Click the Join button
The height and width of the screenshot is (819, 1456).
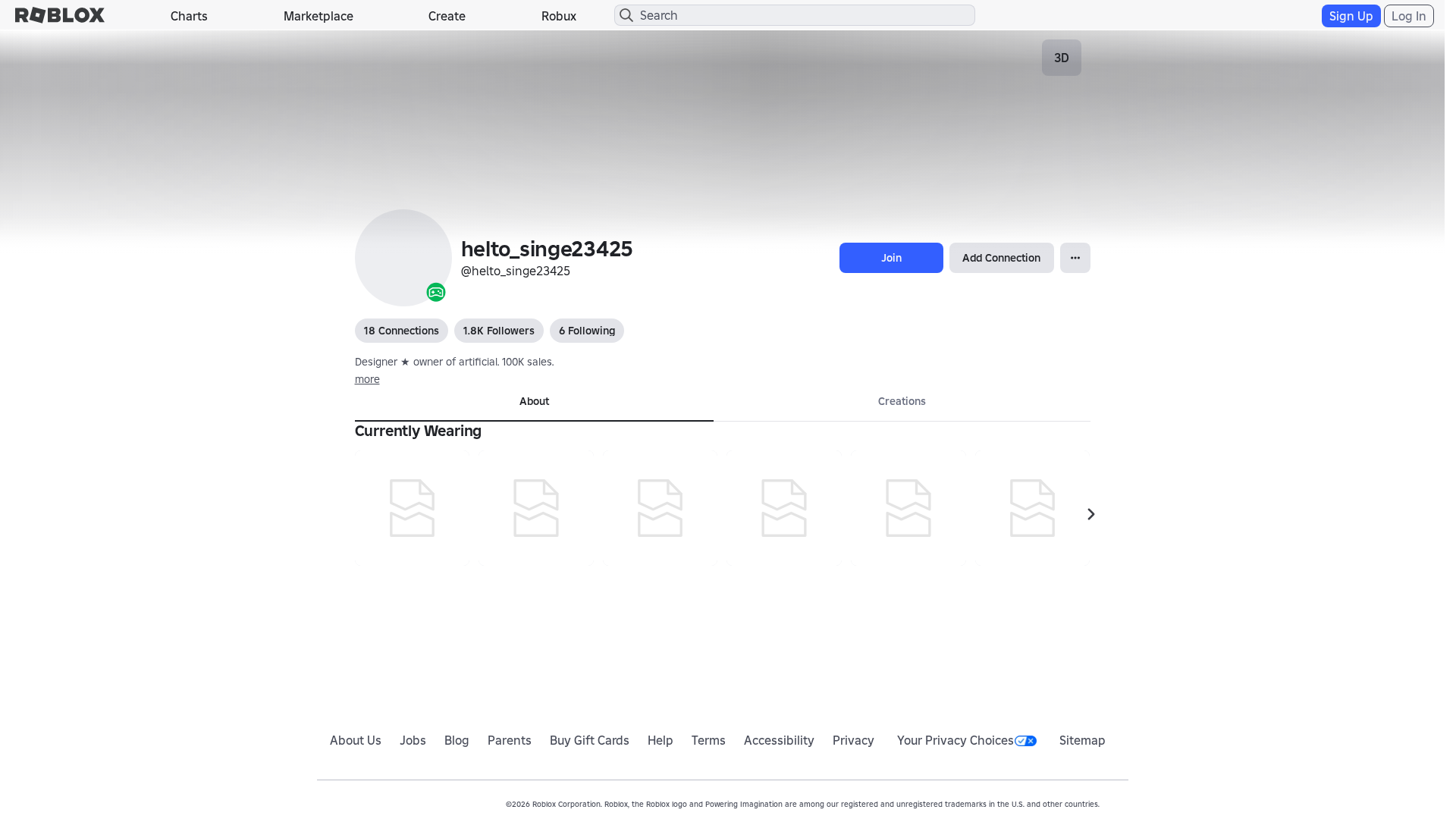click(x=891, y=258)
